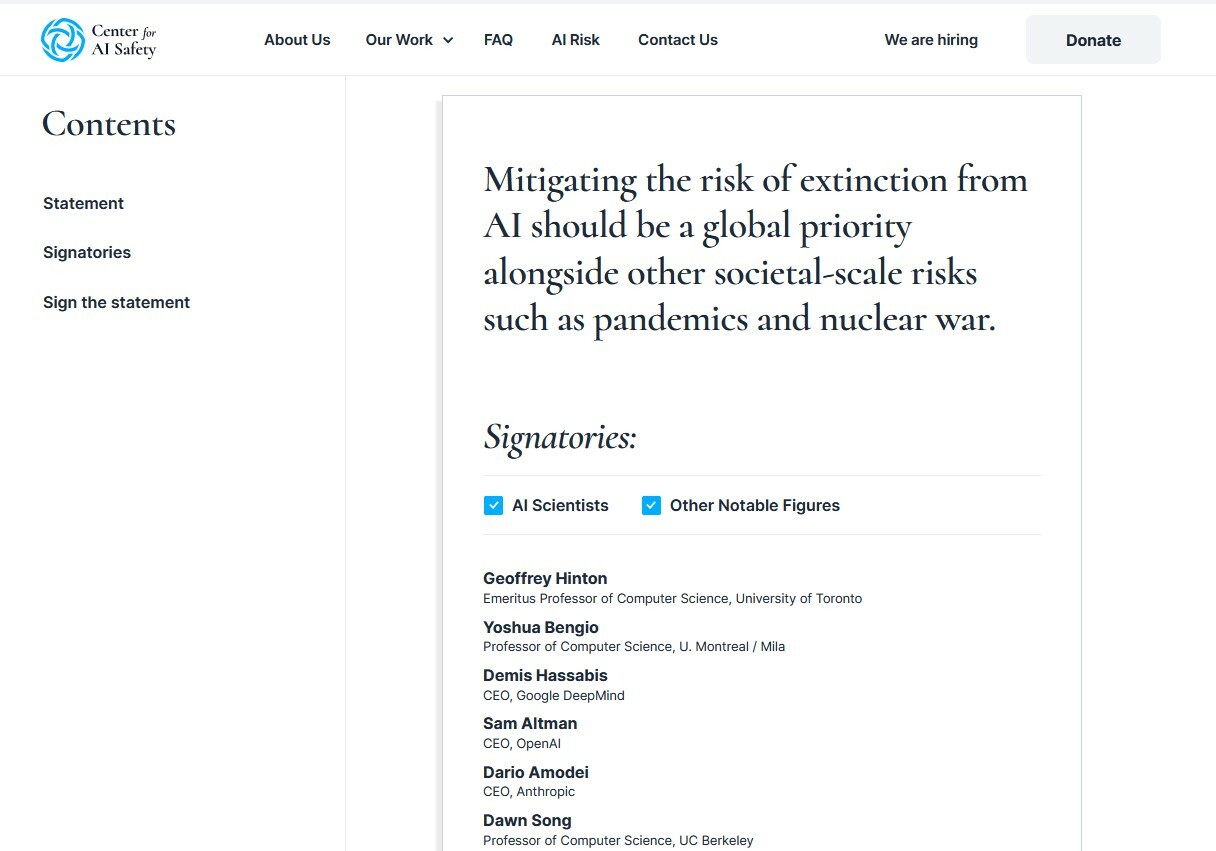Go to the AI Risk page

575,40
